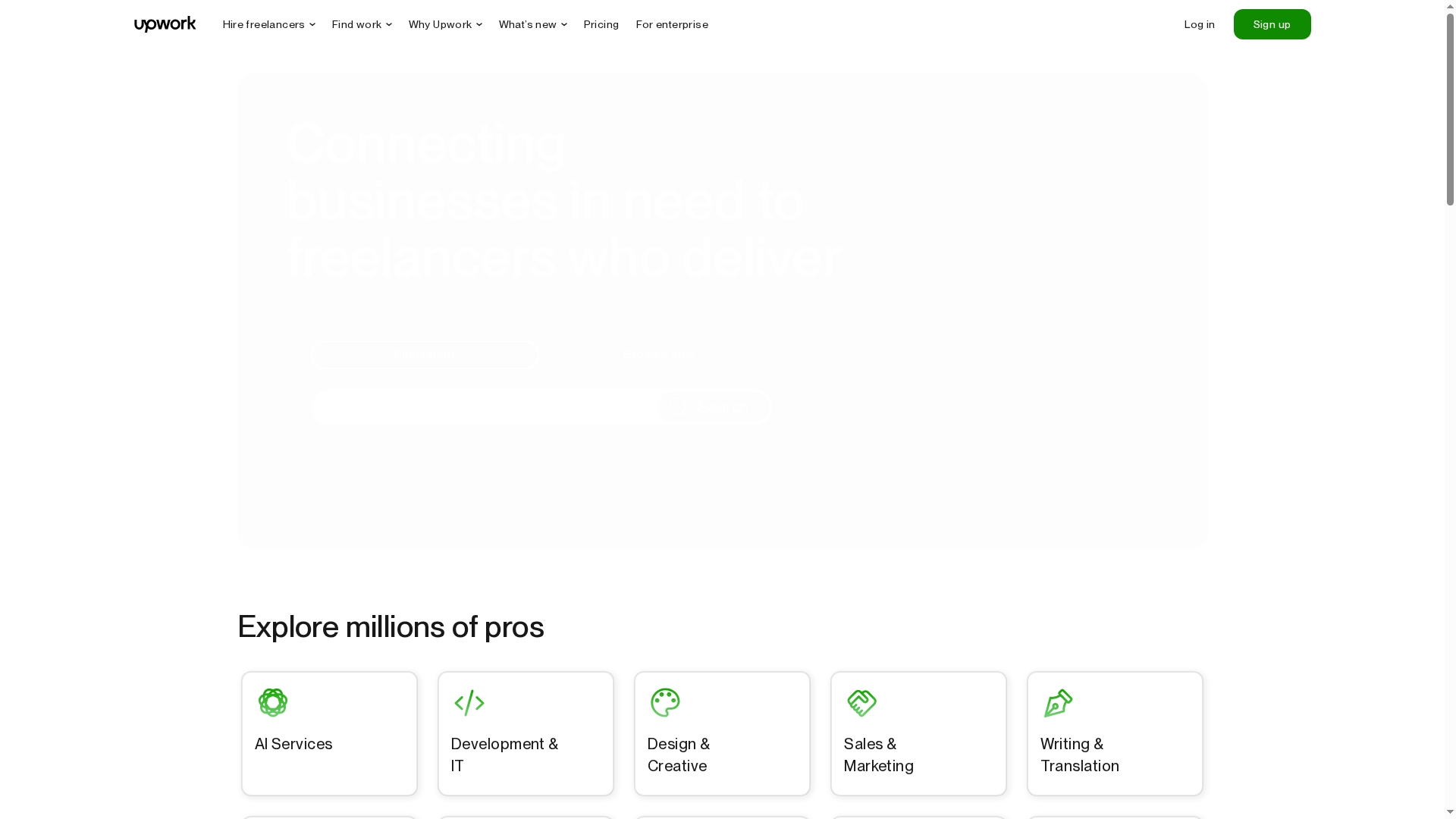The width and height of the screenshot is (1456, 819).
Task: Select the AI Services category icon
Action: [x=273, y=702]
